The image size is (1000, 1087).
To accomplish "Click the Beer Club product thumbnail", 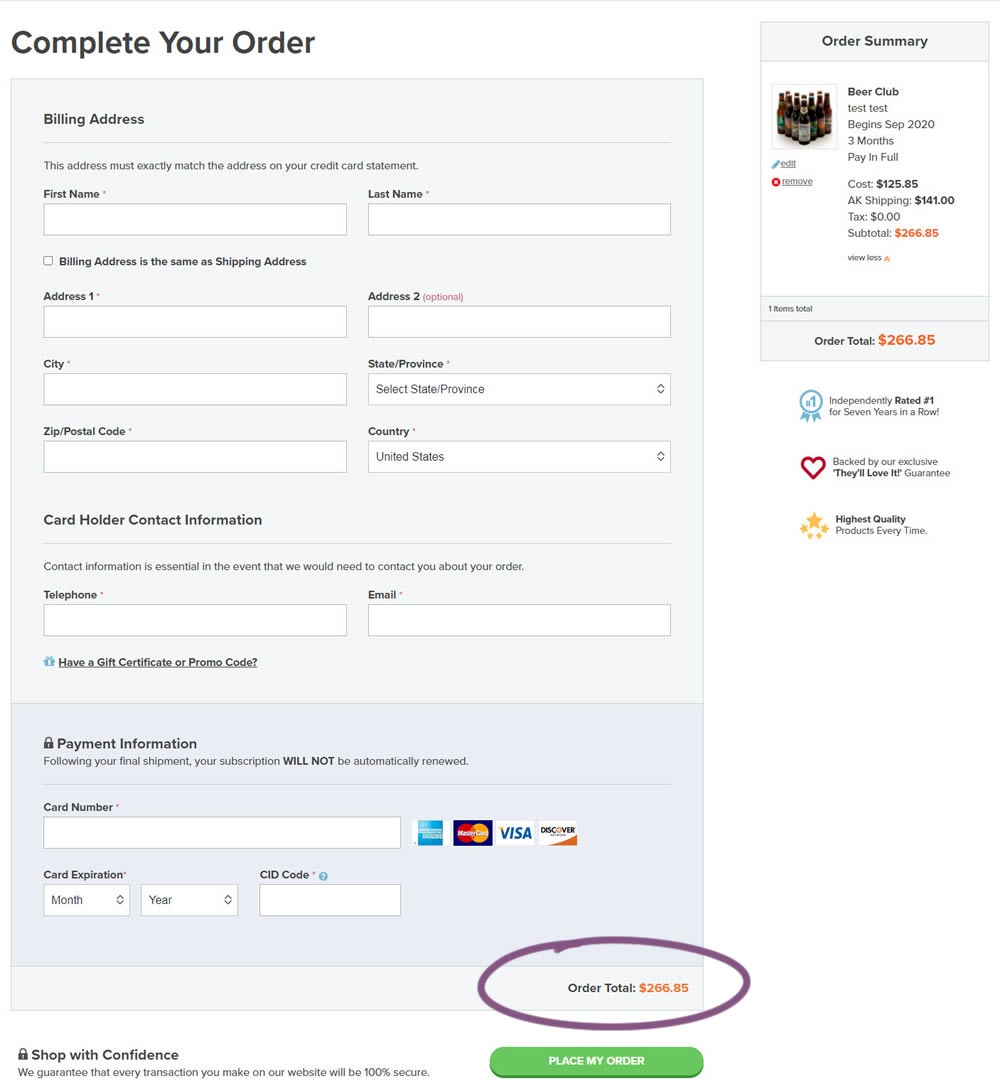I will click(804, 117).
